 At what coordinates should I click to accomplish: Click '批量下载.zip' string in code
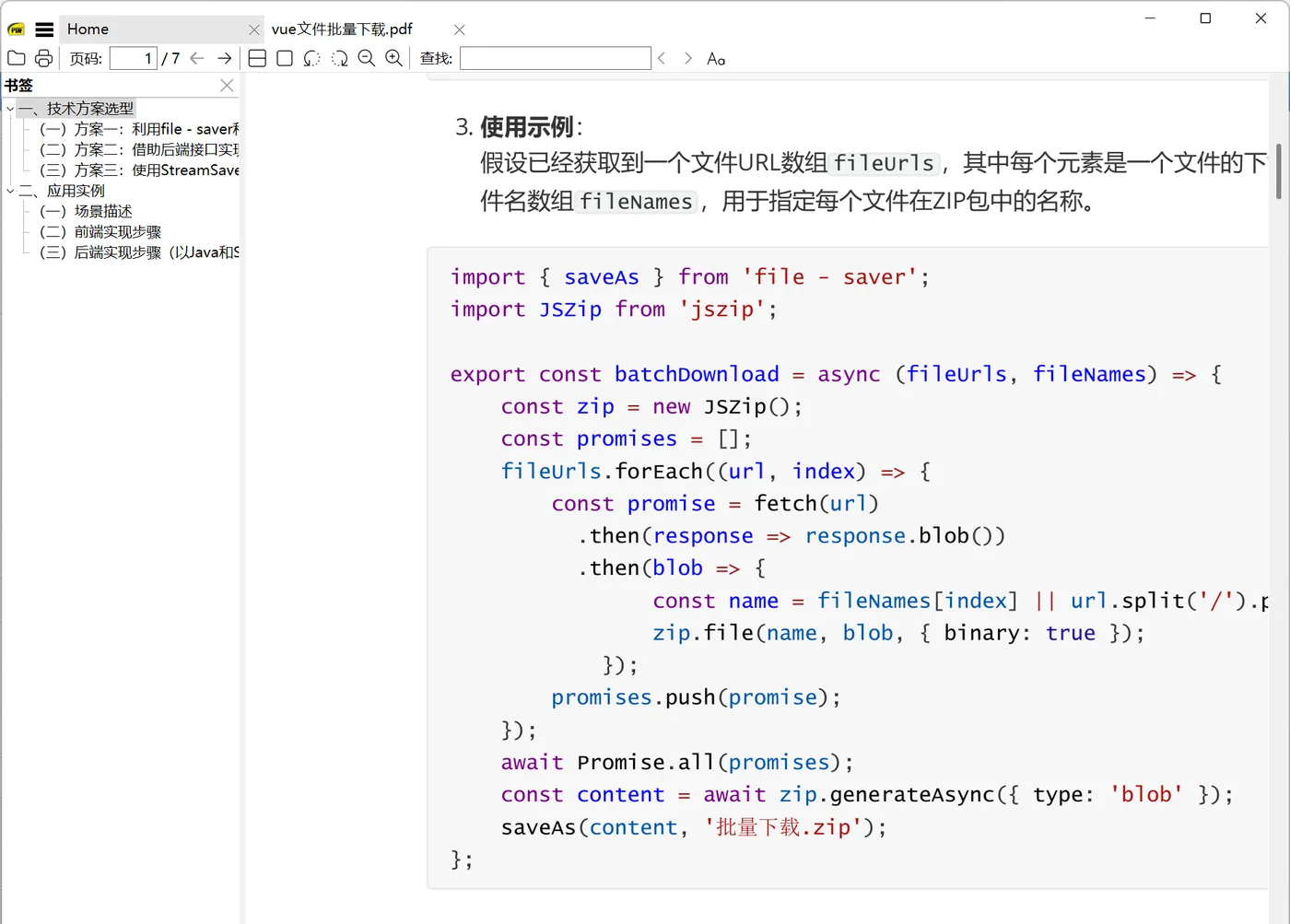pyautogui.click(x=783, y=827)
